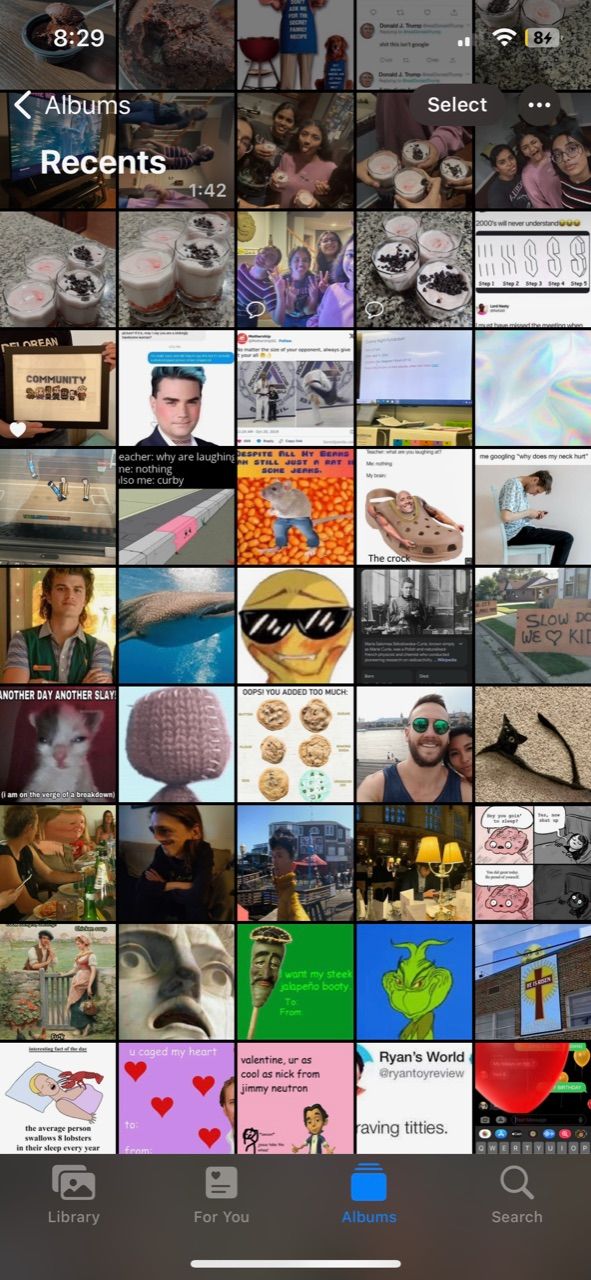Screen dimensions: 591x1280
Task: Switch to the For You tab
Action: pyautogui.click(x=221, y=1195)
